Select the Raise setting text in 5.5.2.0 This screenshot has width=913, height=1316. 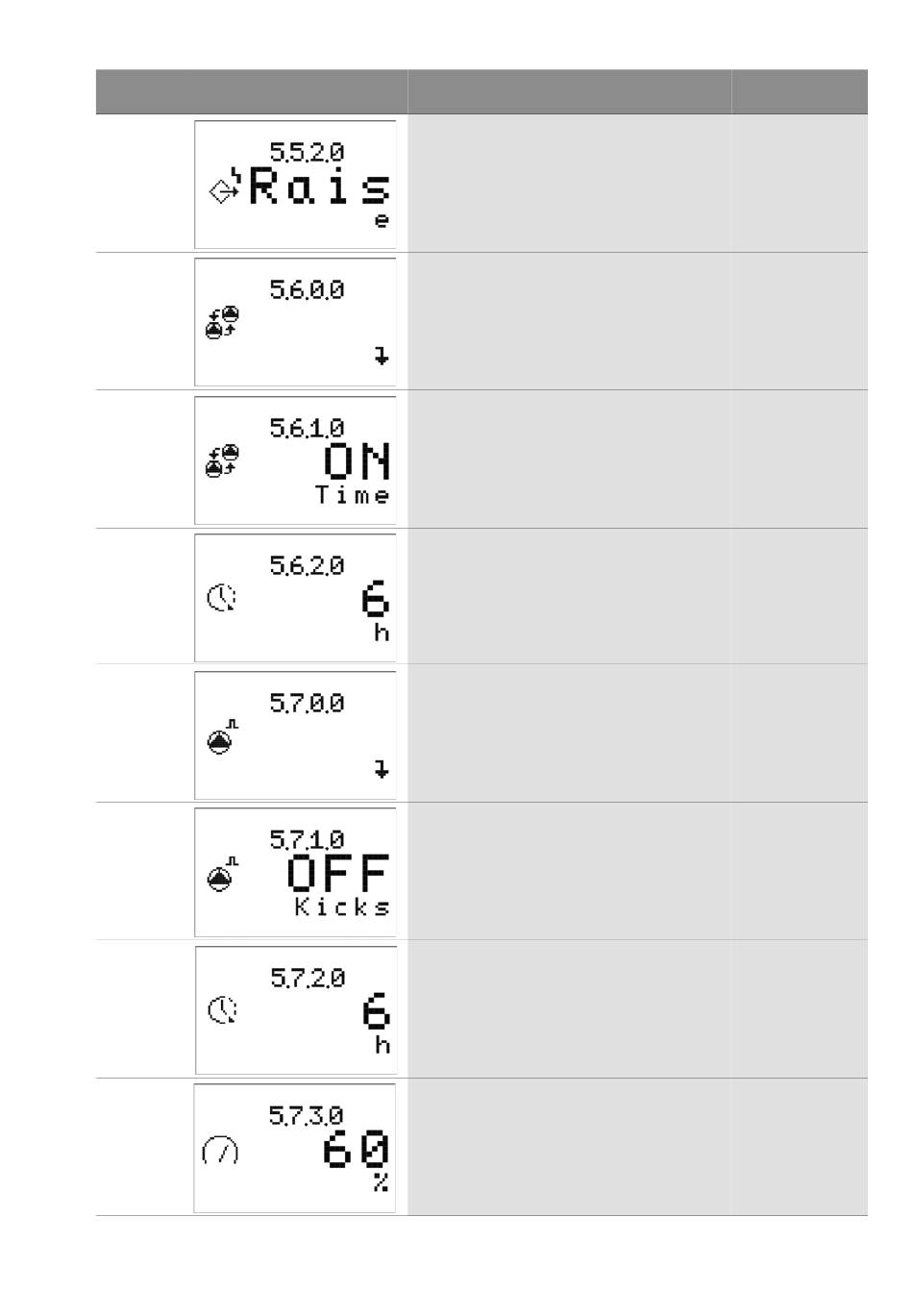(x=320, y=196)
